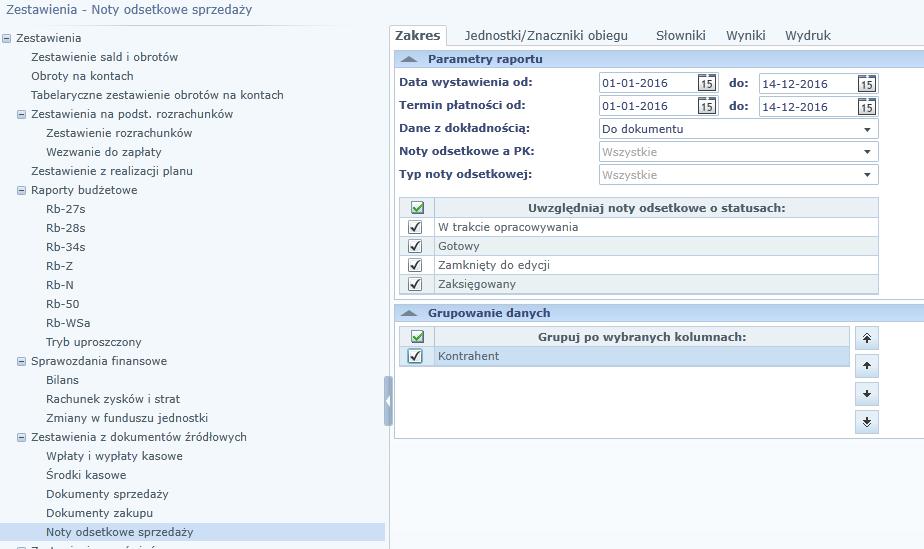Open the Wydruk tab
924x549 pixels.
[808, 35]
